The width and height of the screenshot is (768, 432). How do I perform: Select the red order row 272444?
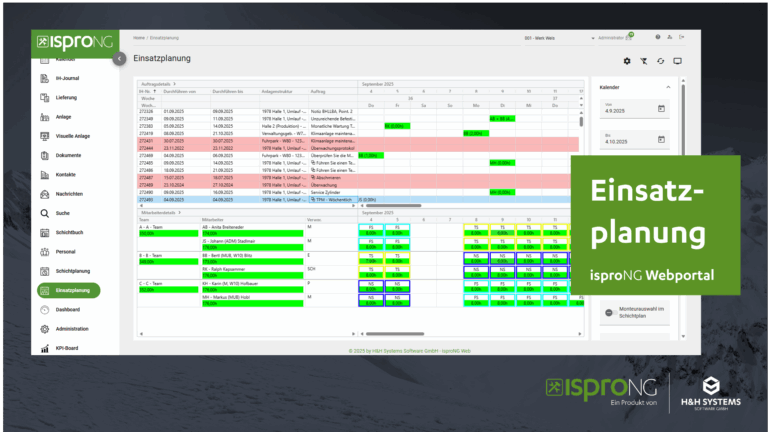pos(358,148)
